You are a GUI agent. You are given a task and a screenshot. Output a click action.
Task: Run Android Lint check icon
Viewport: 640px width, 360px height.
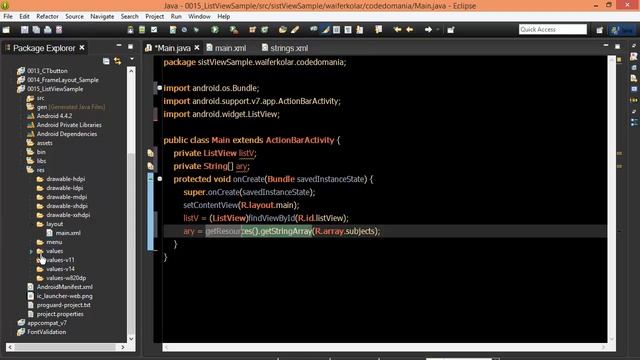pos(154,30)
